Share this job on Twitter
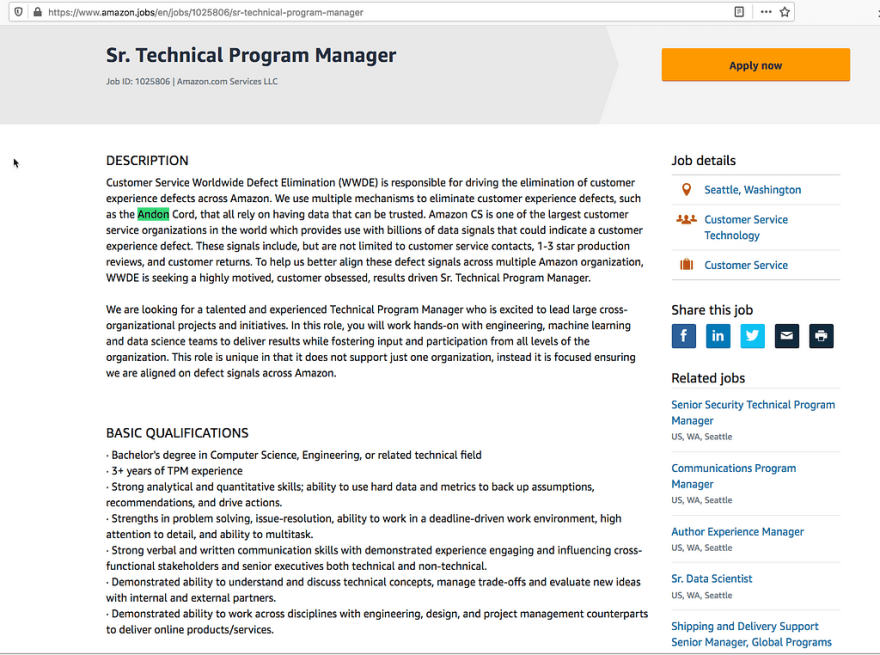880x655 pixels. click(x=752, y=336)
